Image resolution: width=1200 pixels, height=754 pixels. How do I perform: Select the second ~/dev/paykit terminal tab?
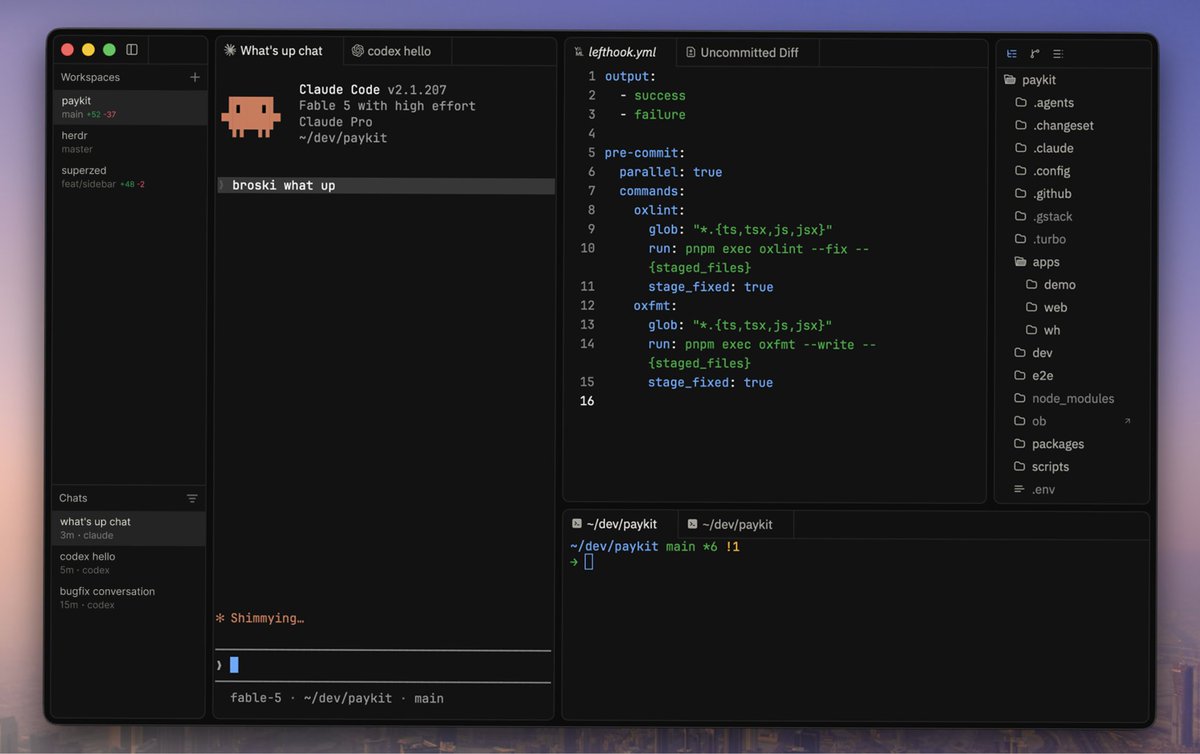click(x=737, y=524)
